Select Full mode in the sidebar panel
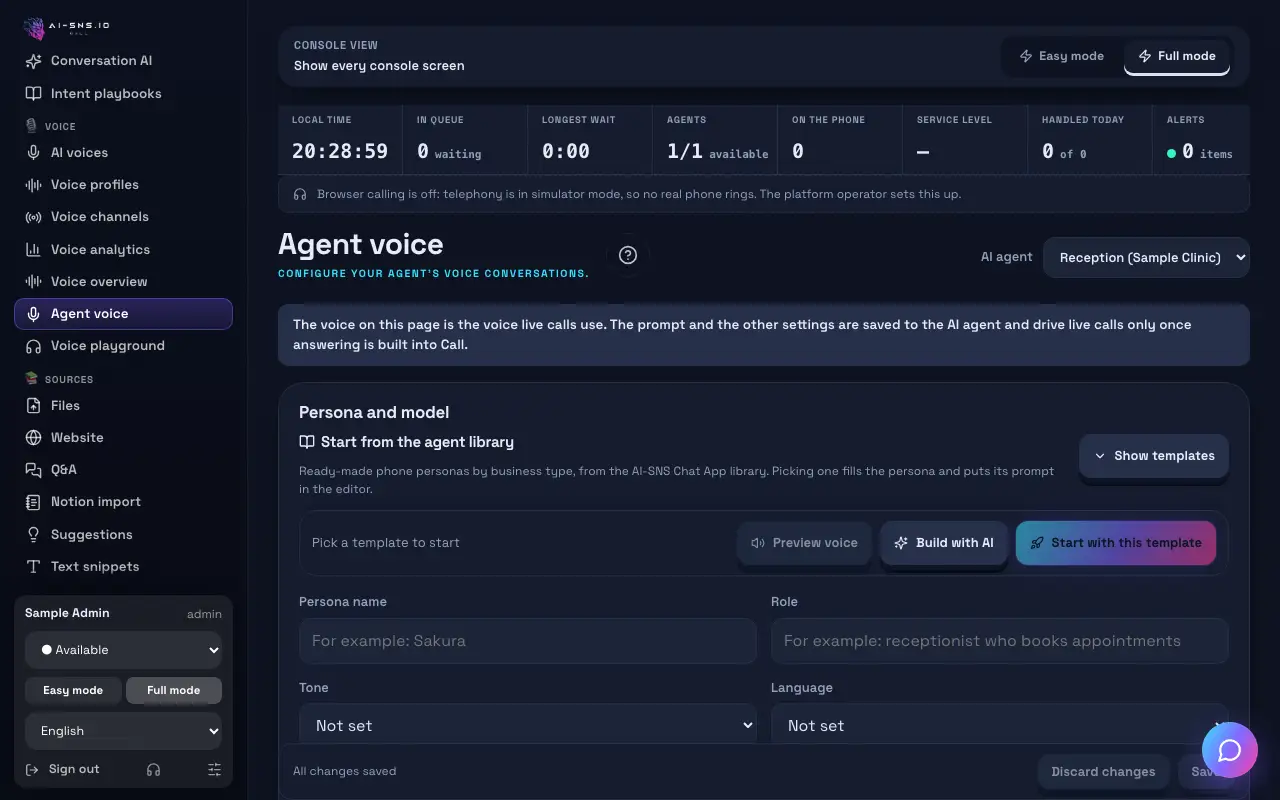Viewport: 1280px width, 800px height. pyautogui.click(x=174, y=690)
